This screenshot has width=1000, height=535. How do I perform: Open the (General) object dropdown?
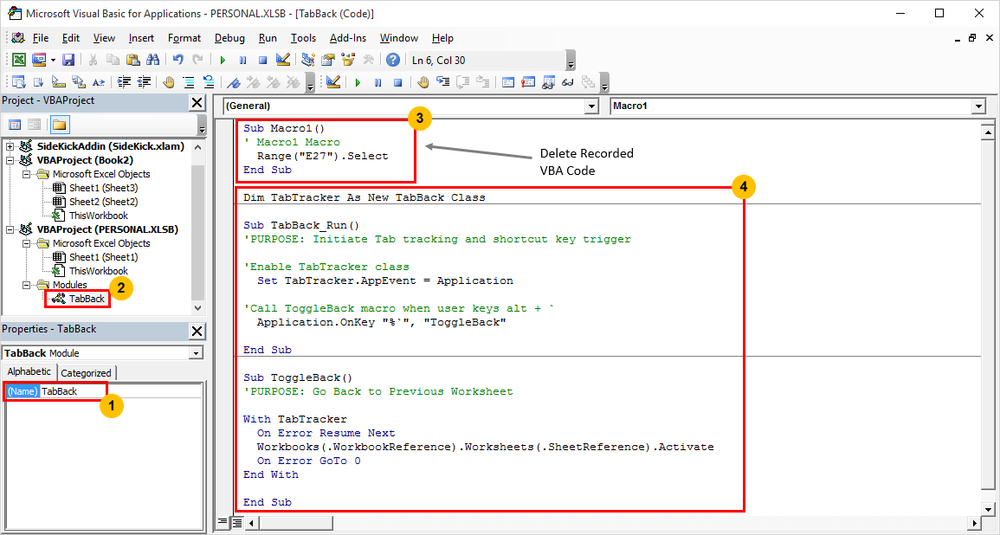tap(411, 106)
